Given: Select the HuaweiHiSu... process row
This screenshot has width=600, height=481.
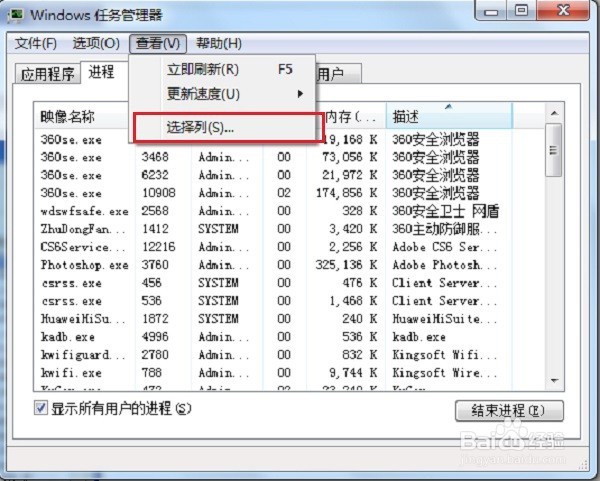Looking at the screenshot, I should point(273,319).
